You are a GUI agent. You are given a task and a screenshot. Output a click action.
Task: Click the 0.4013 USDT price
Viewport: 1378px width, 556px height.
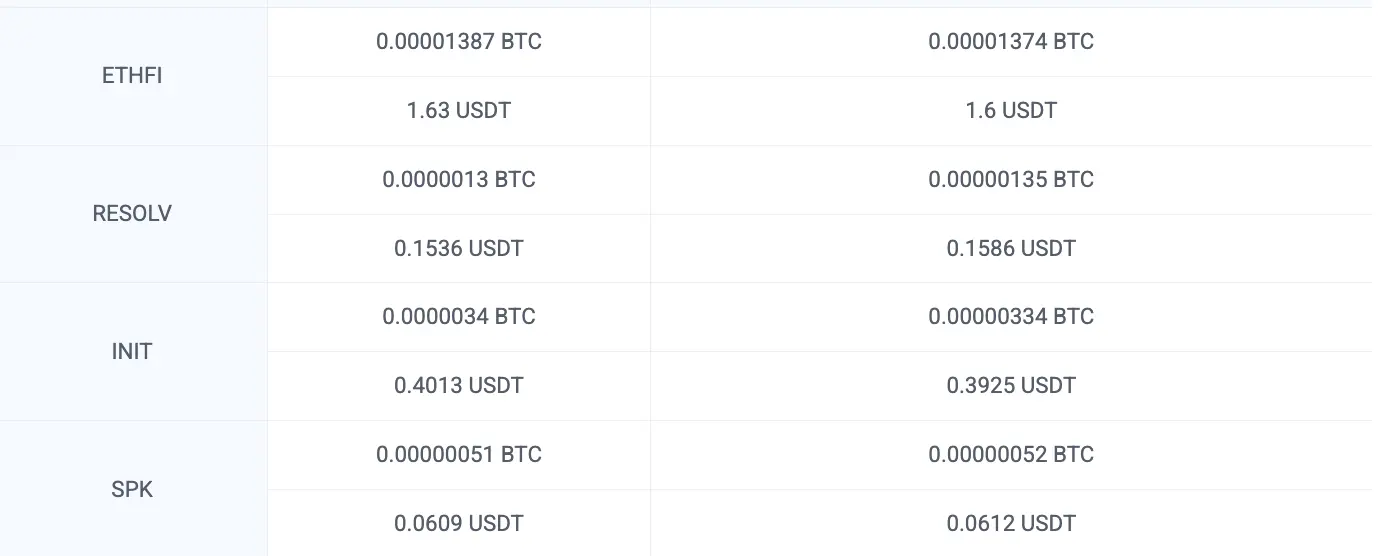click(459, 386)
